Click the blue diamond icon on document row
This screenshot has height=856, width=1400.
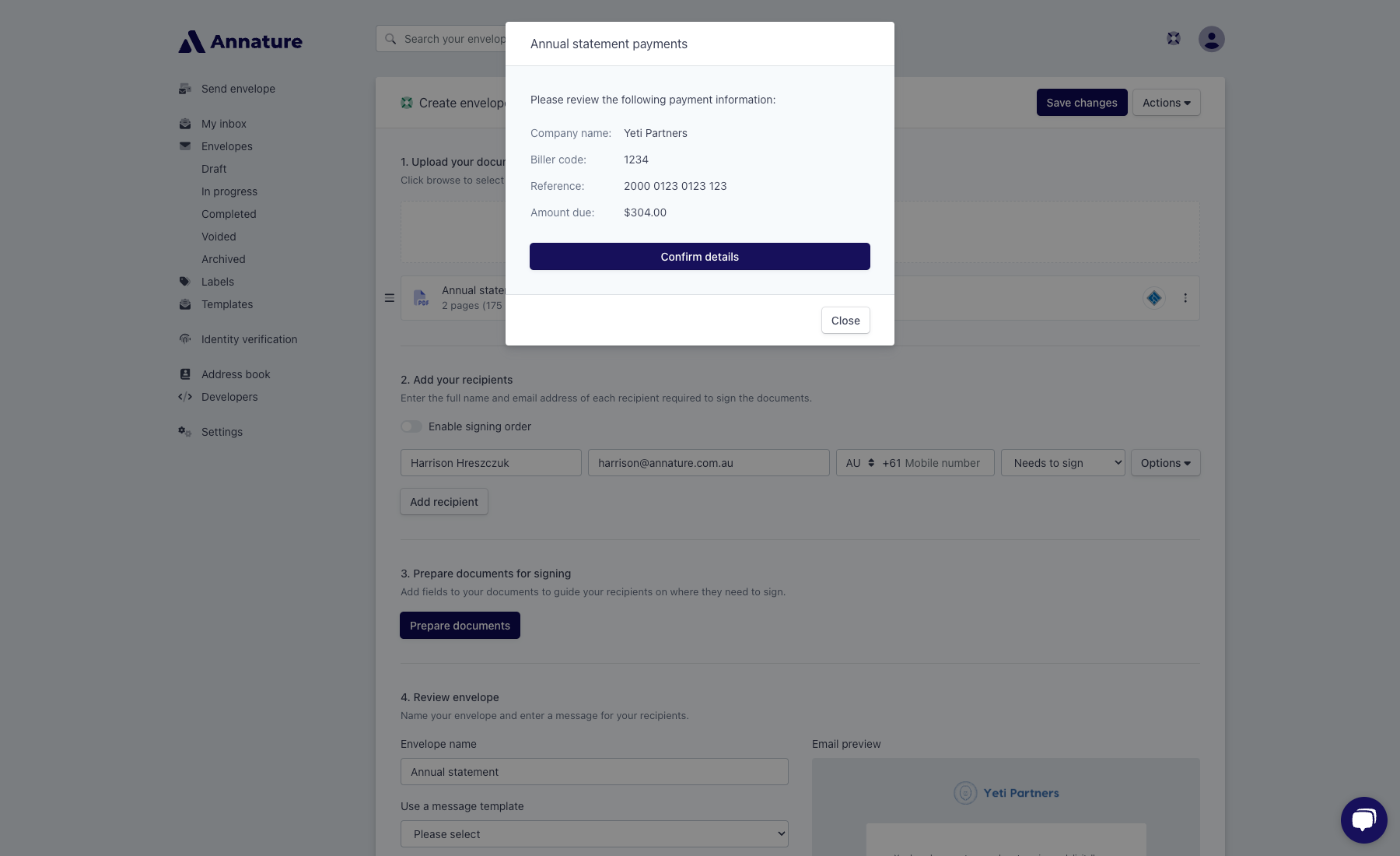(1154, 298)
